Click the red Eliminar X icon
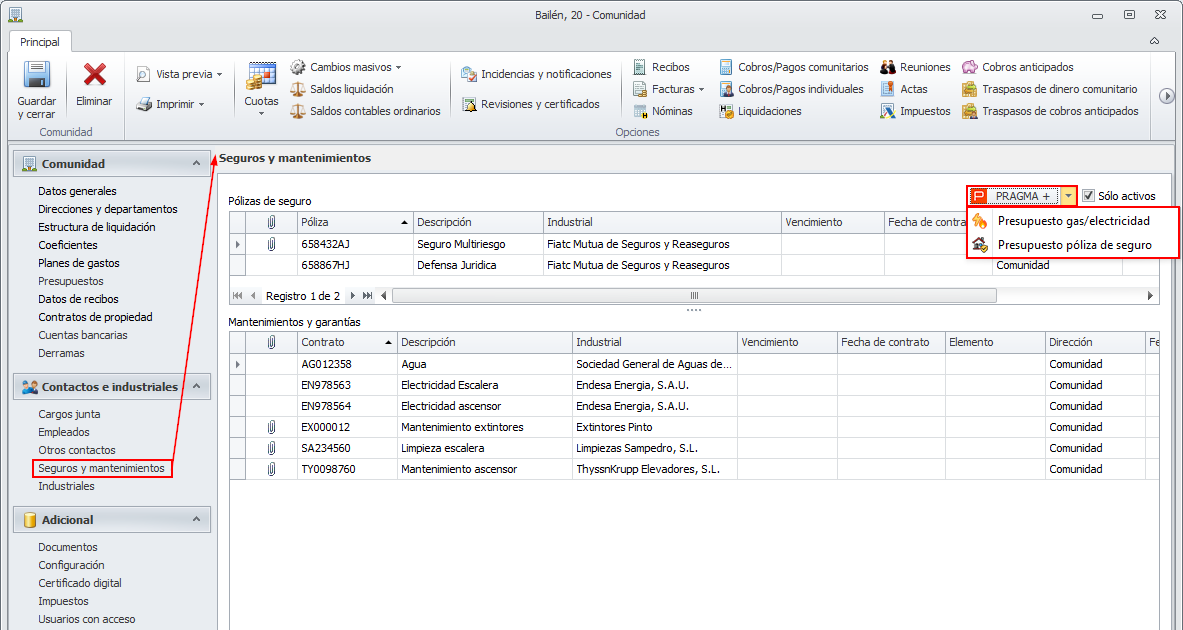 tap(94, 76)
